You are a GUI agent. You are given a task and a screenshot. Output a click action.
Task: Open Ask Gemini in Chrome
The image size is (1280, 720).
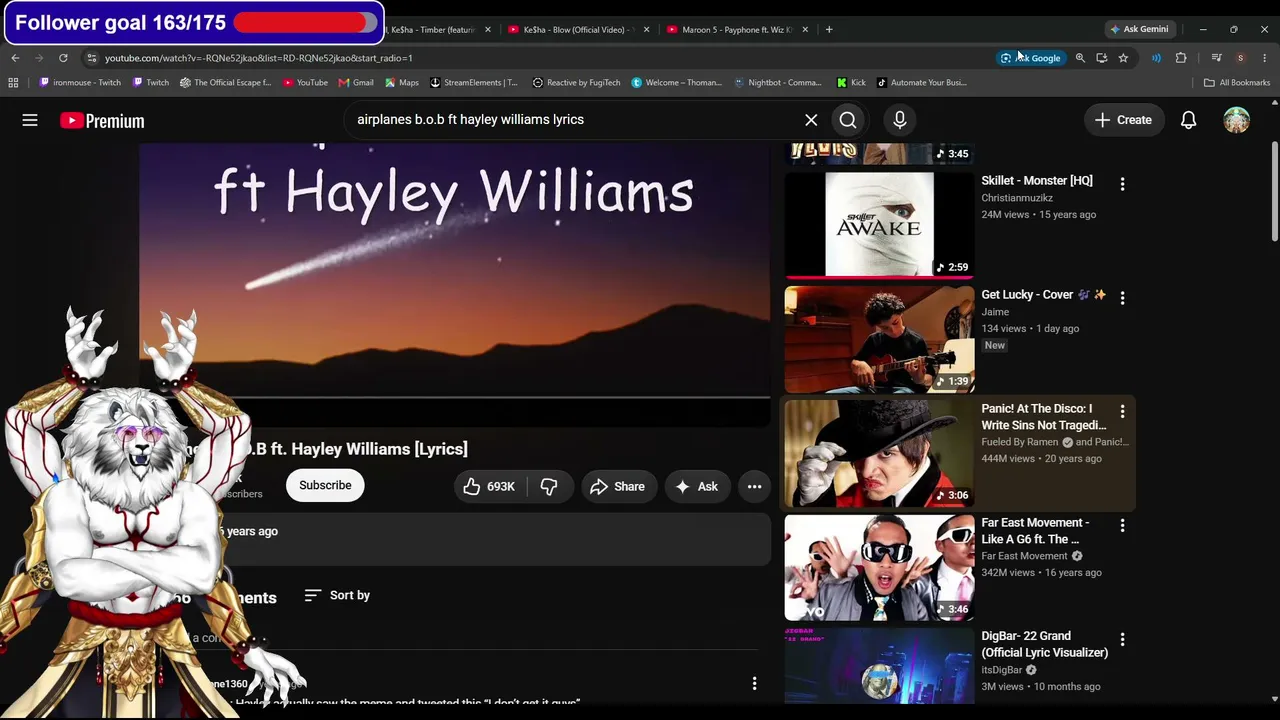tap(1139, 29)
